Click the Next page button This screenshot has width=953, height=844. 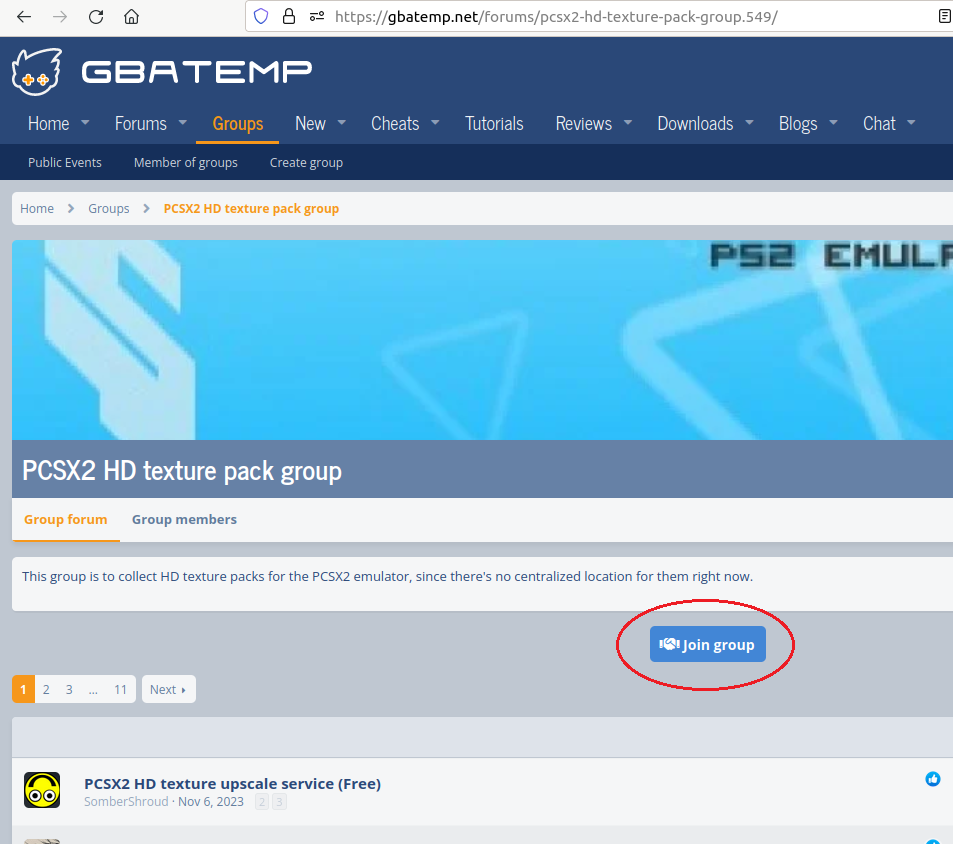[x=168, y=689]
